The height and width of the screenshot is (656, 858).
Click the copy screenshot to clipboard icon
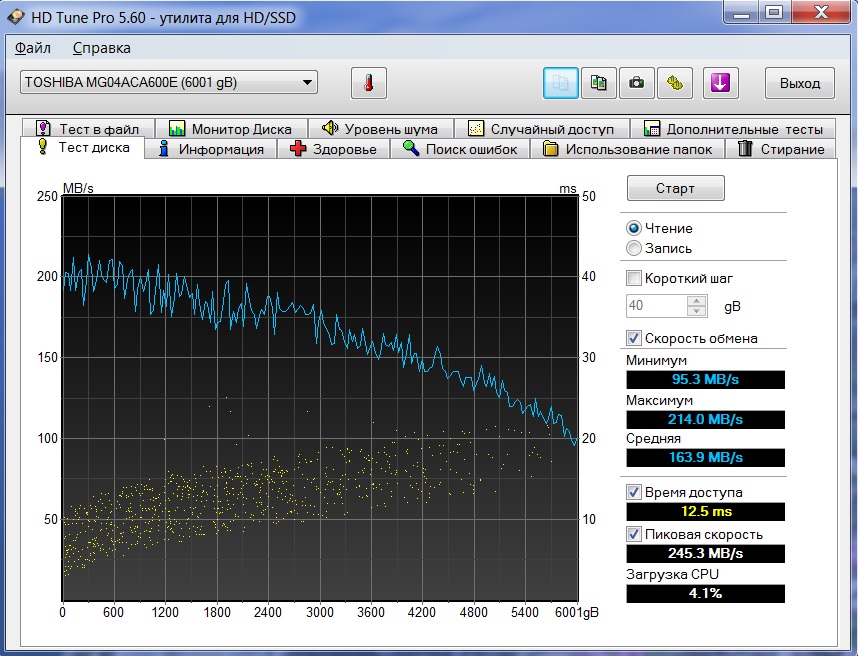tap(599, 83)
